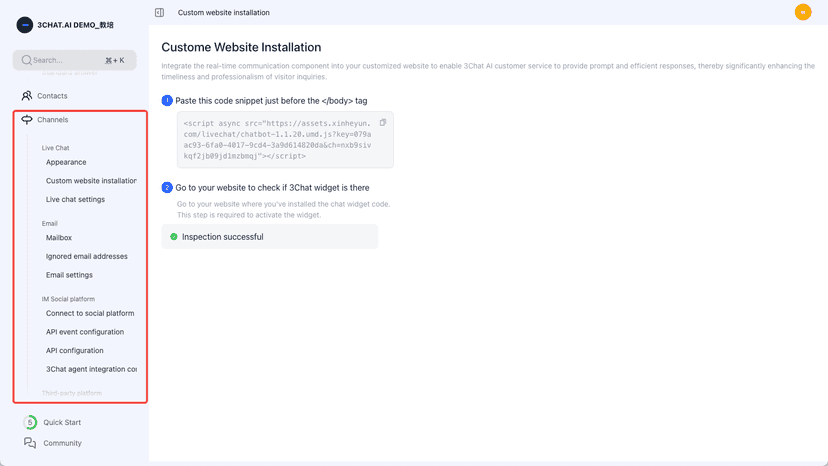This screenshot has width=828, height=466.
Task: Click the Community chat bubbles icon
Action: tap(30, 443)
